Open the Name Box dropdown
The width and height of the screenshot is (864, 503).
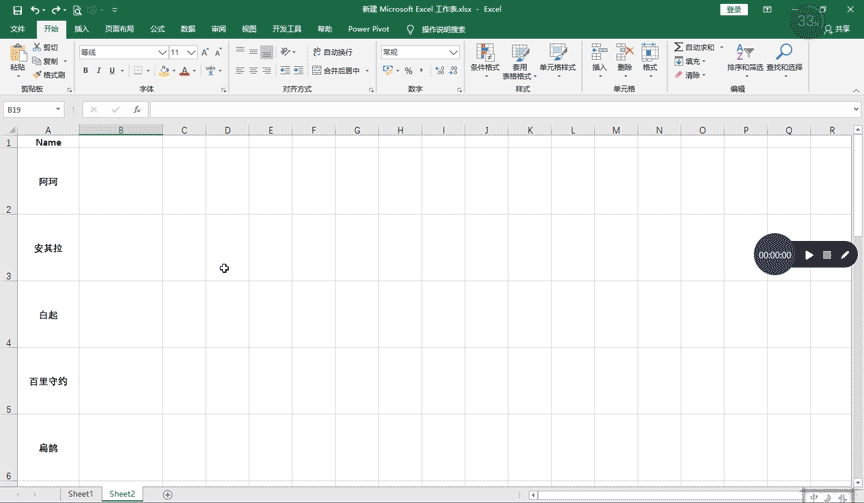click(x=58, y=110)
